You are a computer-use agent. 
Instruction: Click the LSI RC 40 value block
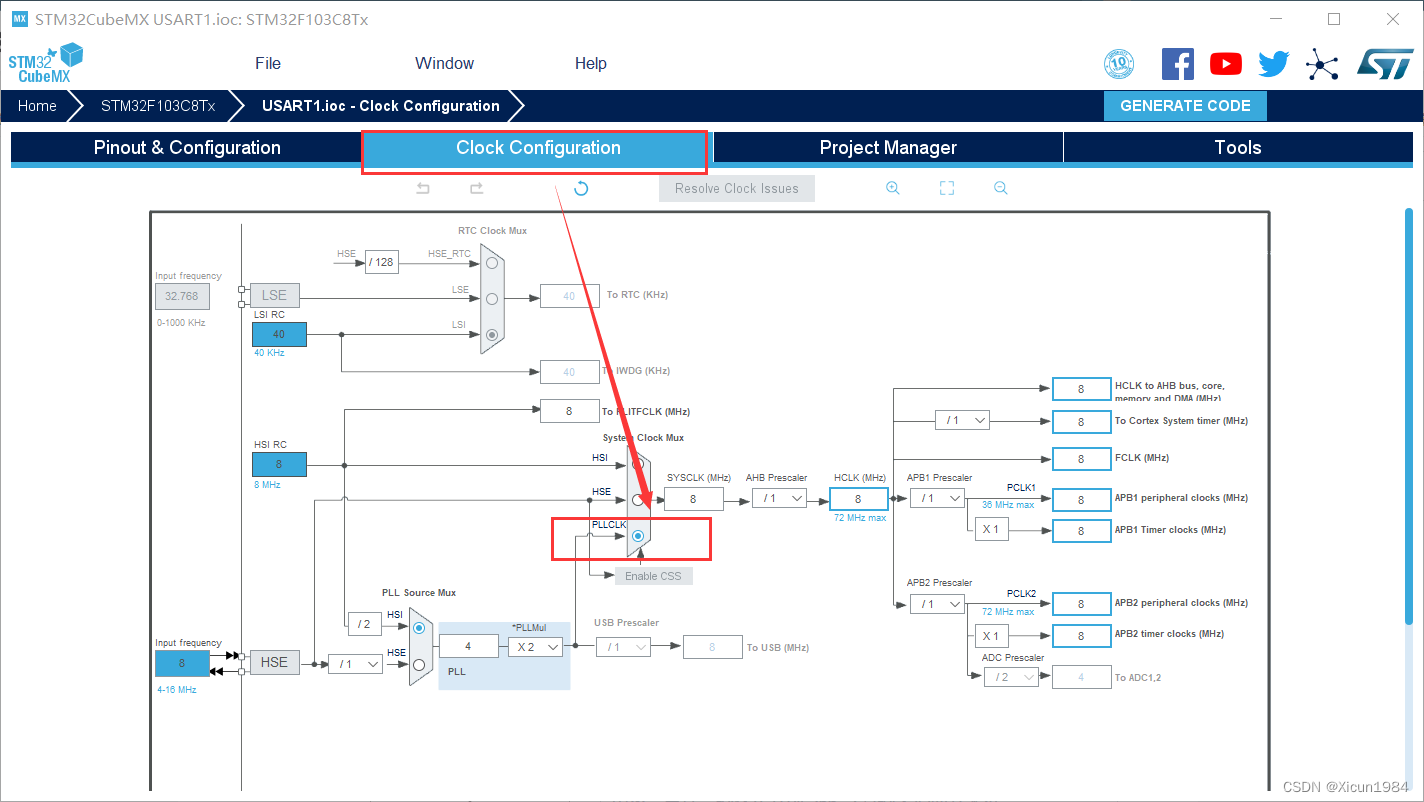pos(279,334)
